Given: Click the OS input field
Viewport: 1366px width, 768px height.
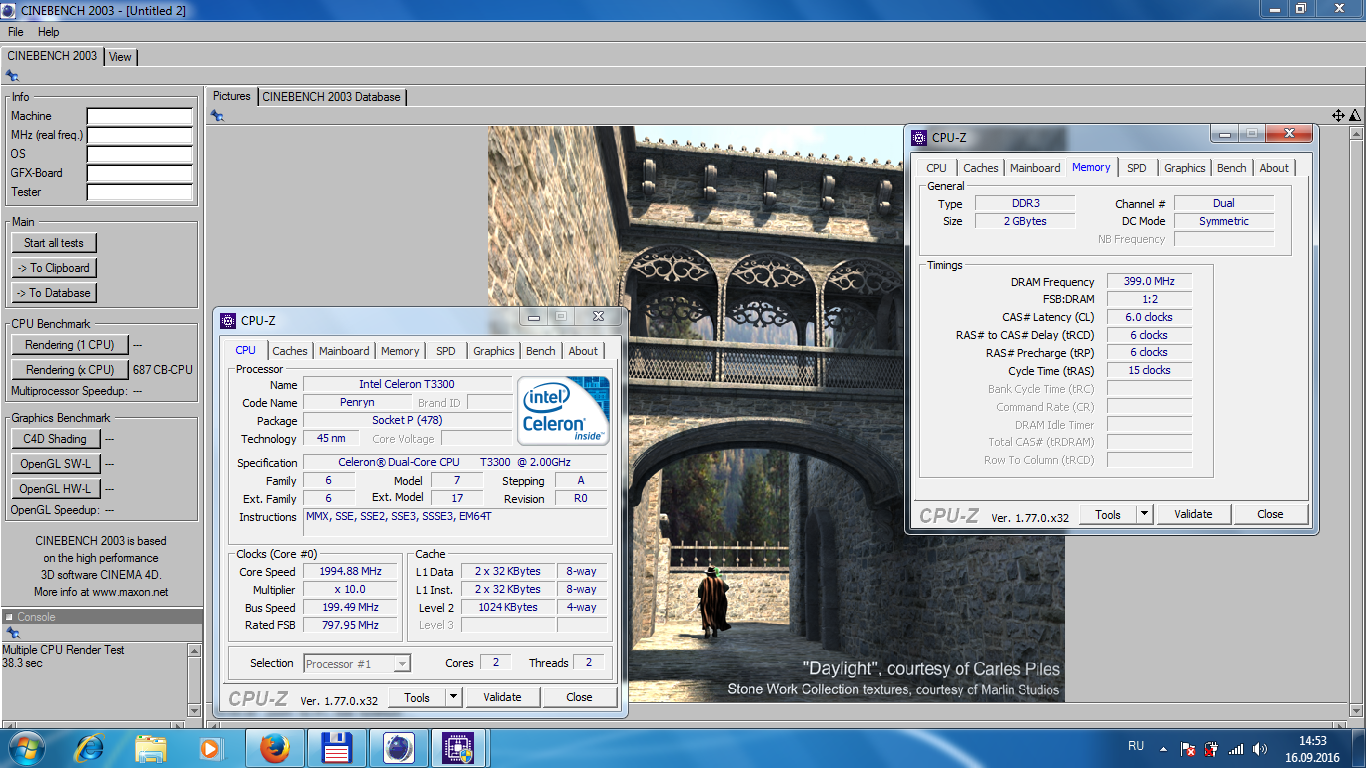Looking at the screenshot, I should [x=140, y=155].
